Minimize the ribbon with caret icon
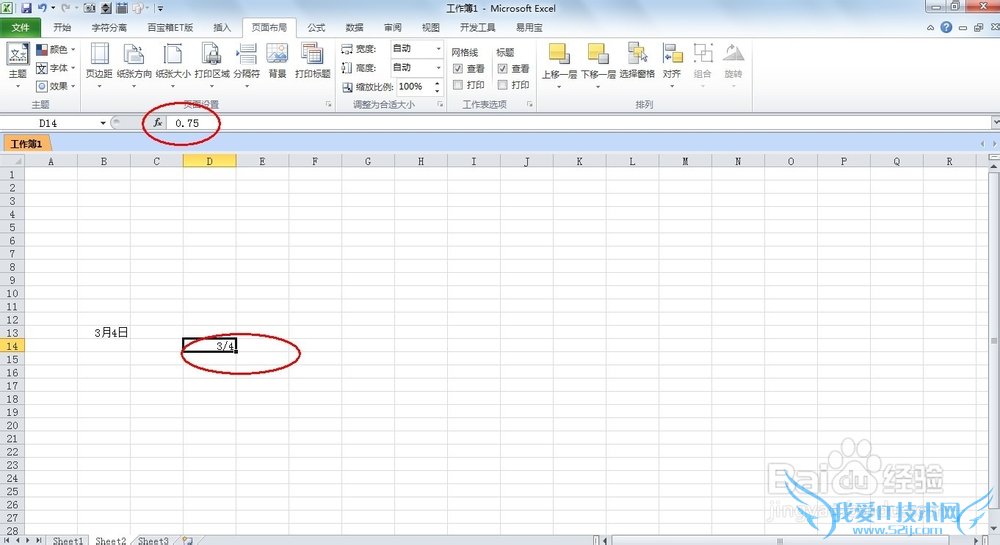The height and width of the screenshot is (545, 1000). click(930, 27)
